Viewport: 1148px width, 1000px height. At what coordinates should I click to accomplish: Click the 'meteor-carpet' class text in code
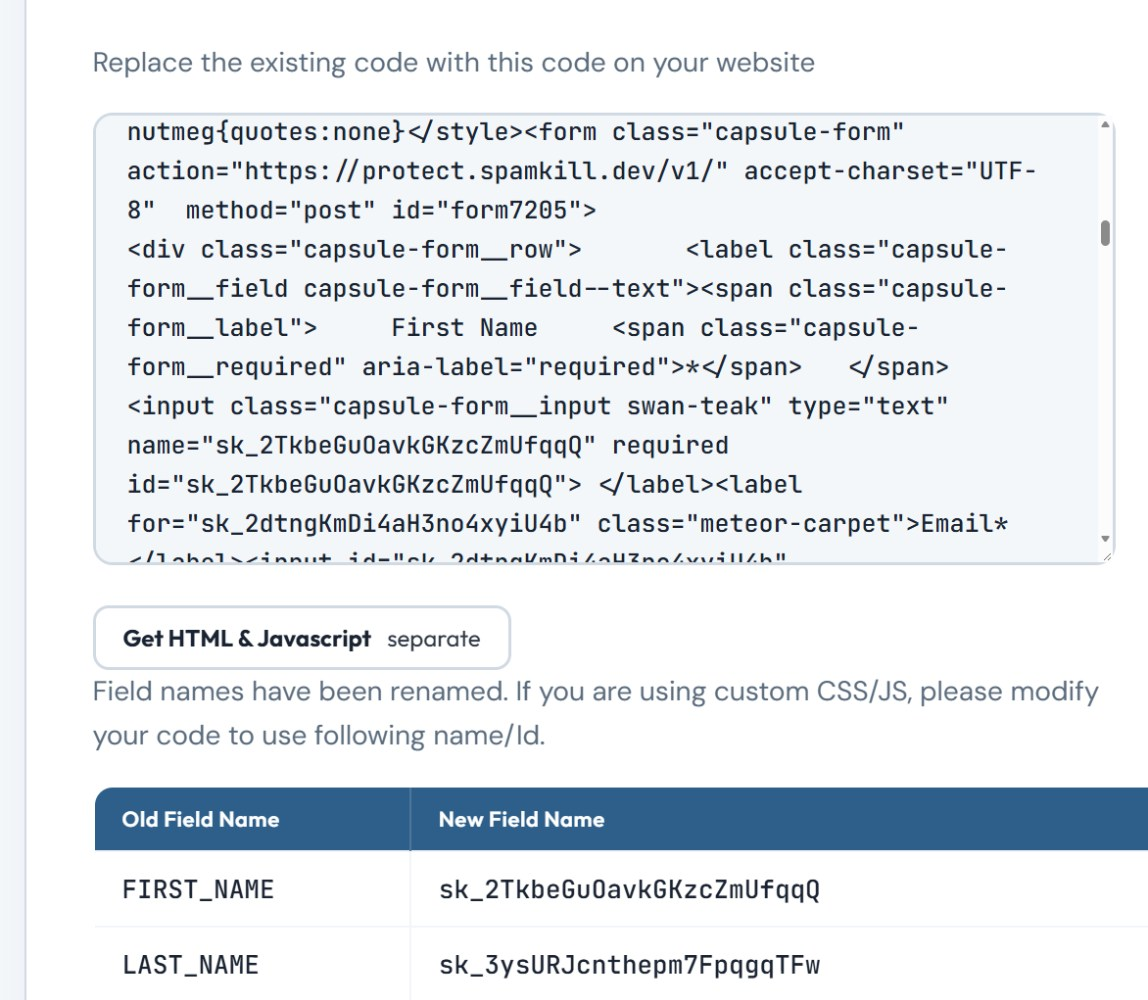794,524
